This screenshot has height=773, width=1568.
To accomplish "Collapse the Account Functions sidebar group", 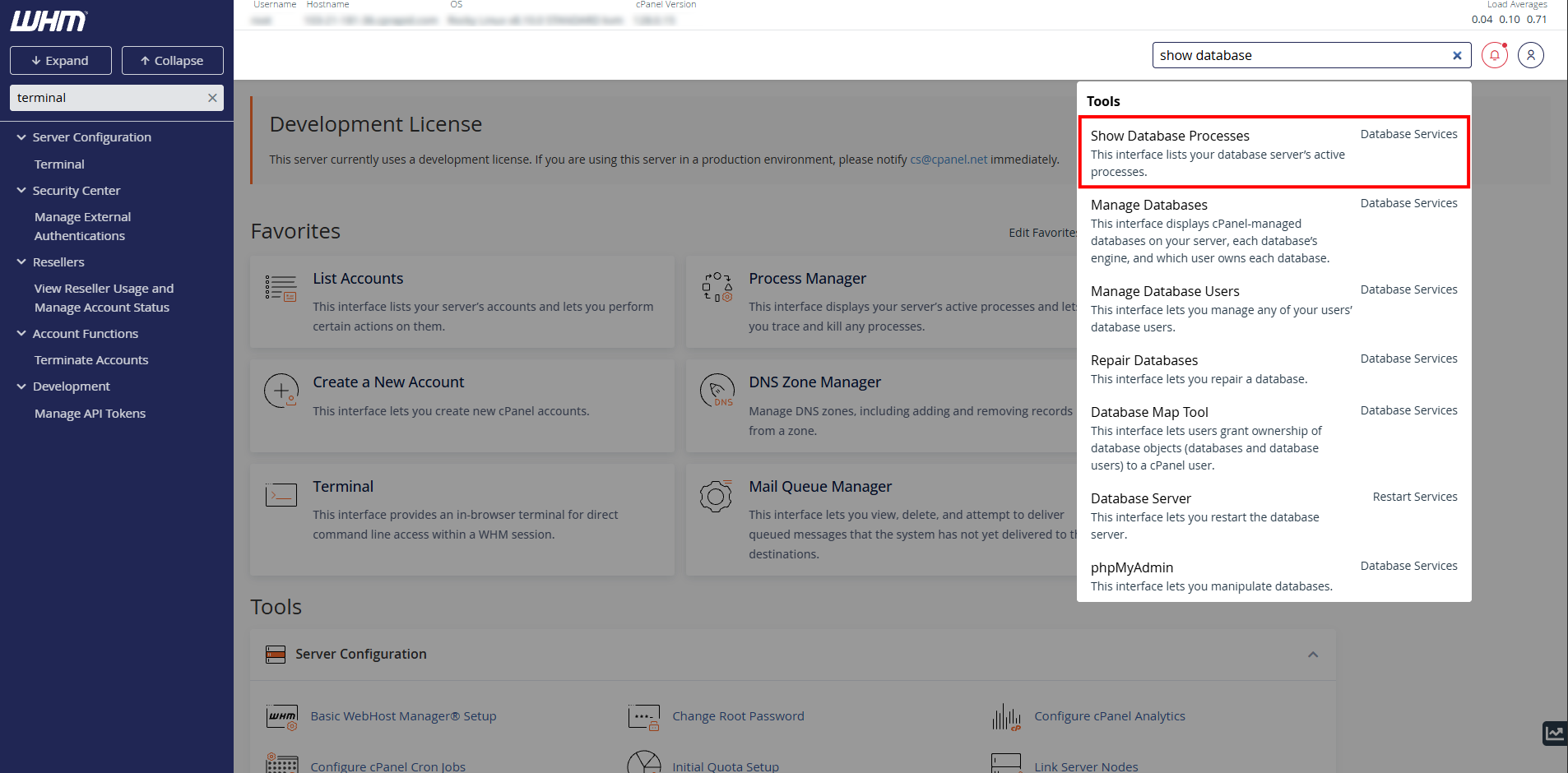I will tap(21, 334).
